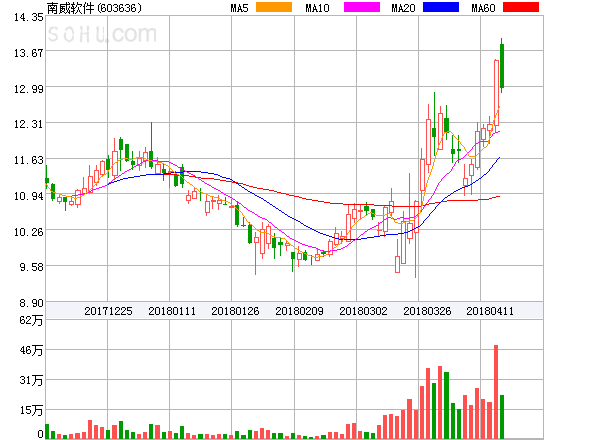
Task: Click the price axis label 12.31
Action: click(29, 124)
